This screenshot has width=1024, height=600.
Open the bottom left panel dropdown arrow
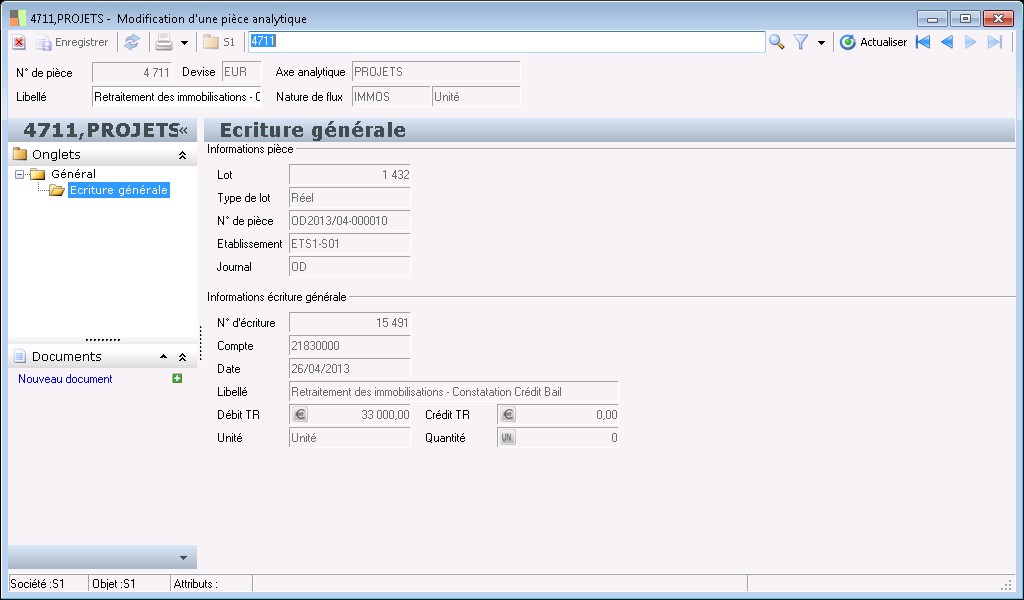click(x=184, y=558)
